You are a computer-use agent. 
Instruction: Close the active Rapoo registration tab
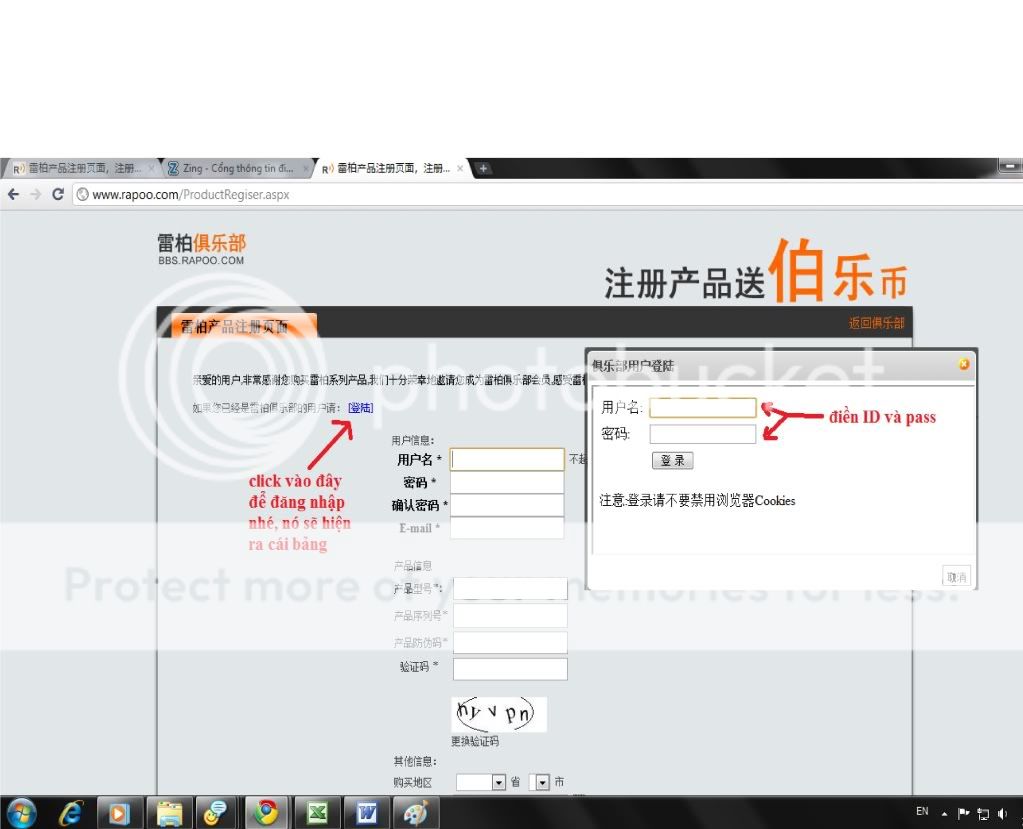pos(460,168)
